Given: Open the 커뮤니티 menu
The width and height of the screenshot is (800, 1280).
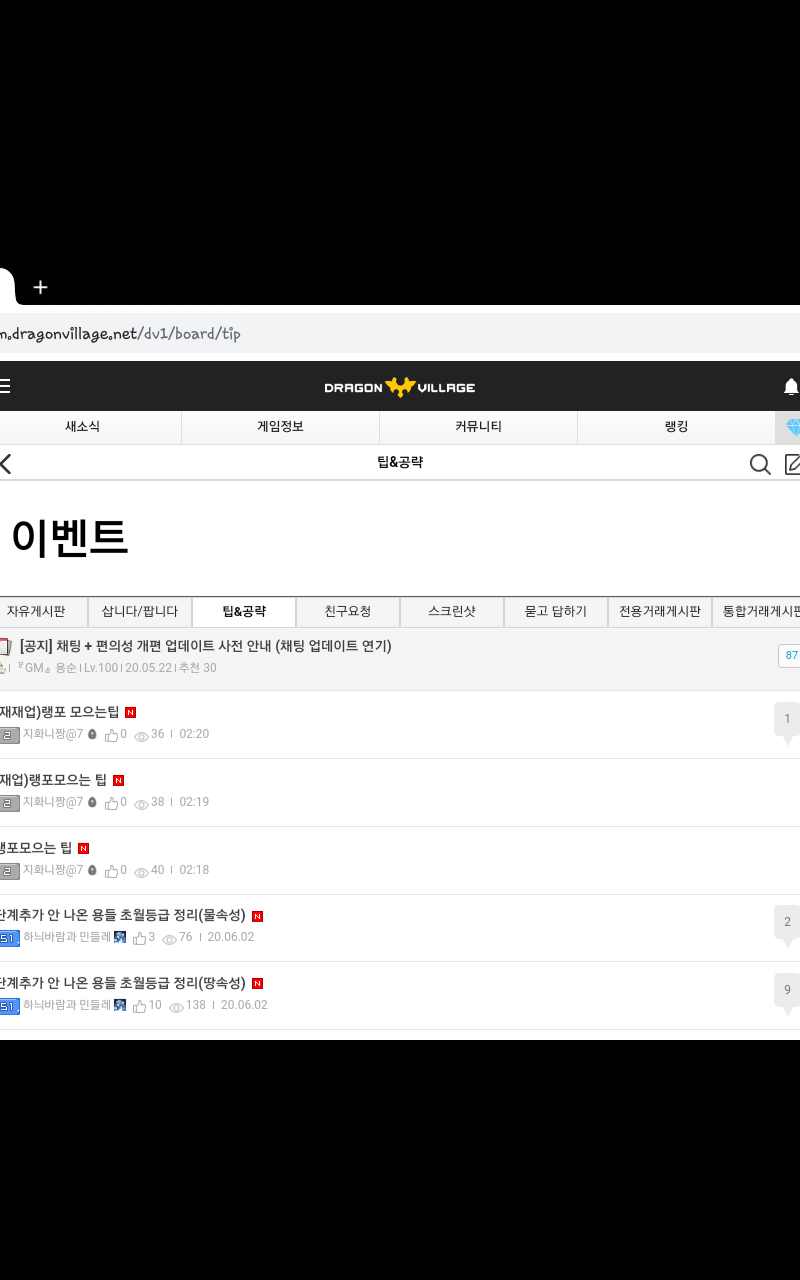Looking at the screenshot, I should click(478, 427).
